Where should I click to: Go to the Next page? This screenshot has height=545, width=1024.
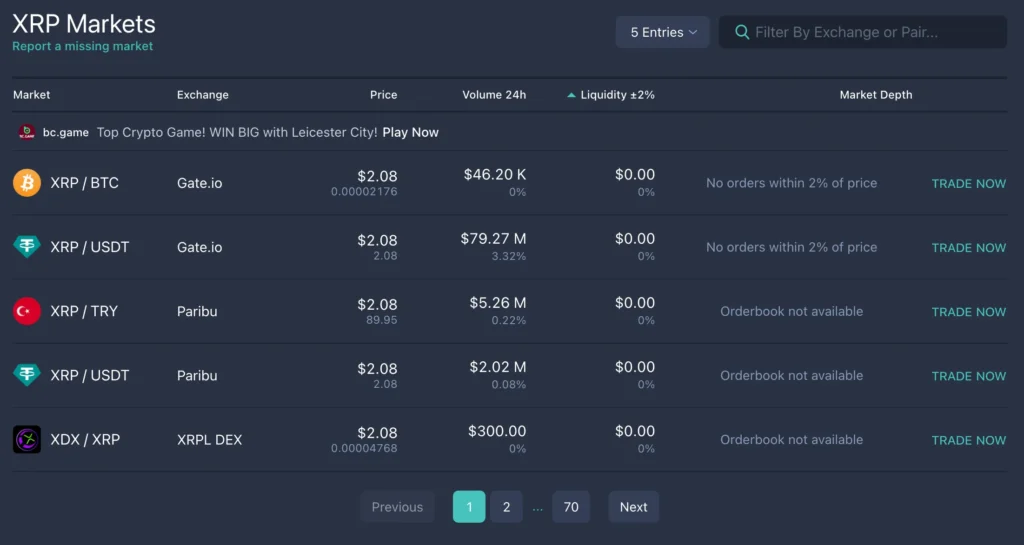coord(633,506)
